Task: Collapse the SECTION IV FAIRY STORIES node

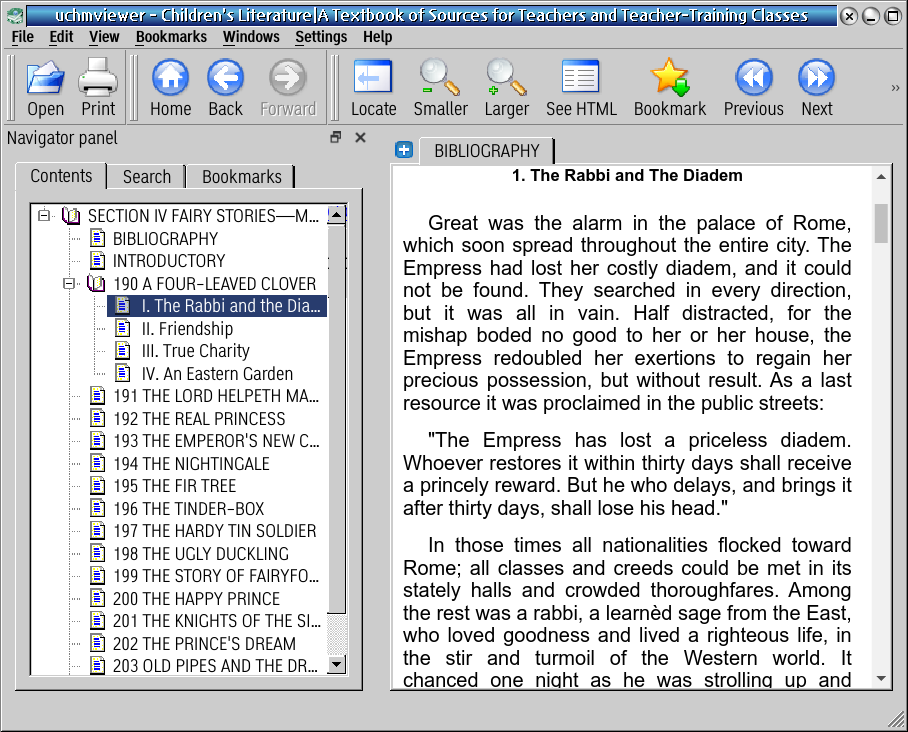Action: pos(43,216)
